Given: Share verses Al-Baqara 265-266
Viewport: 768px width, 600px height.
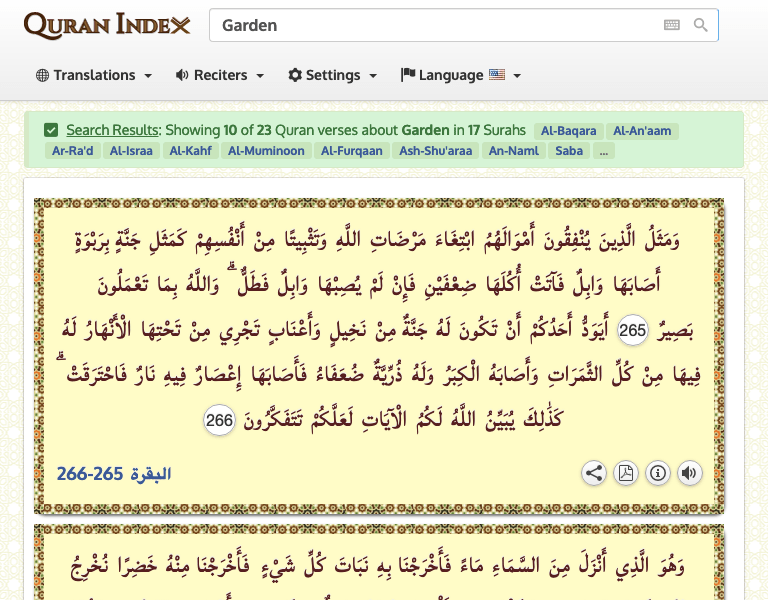Looking at the screenshot, I should pos(594,473).
